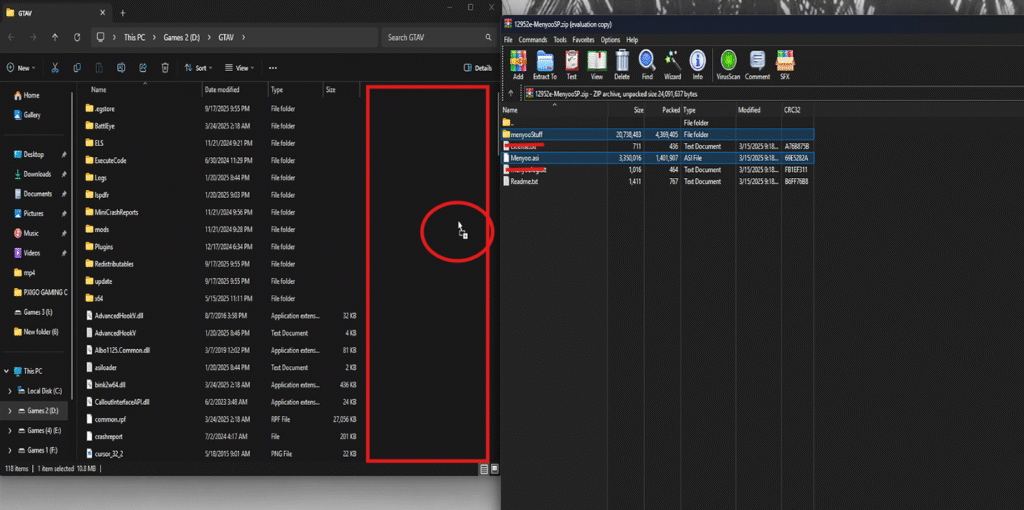Click the VirusScan icon
The image size is (1024, 510).
(729, 64)
